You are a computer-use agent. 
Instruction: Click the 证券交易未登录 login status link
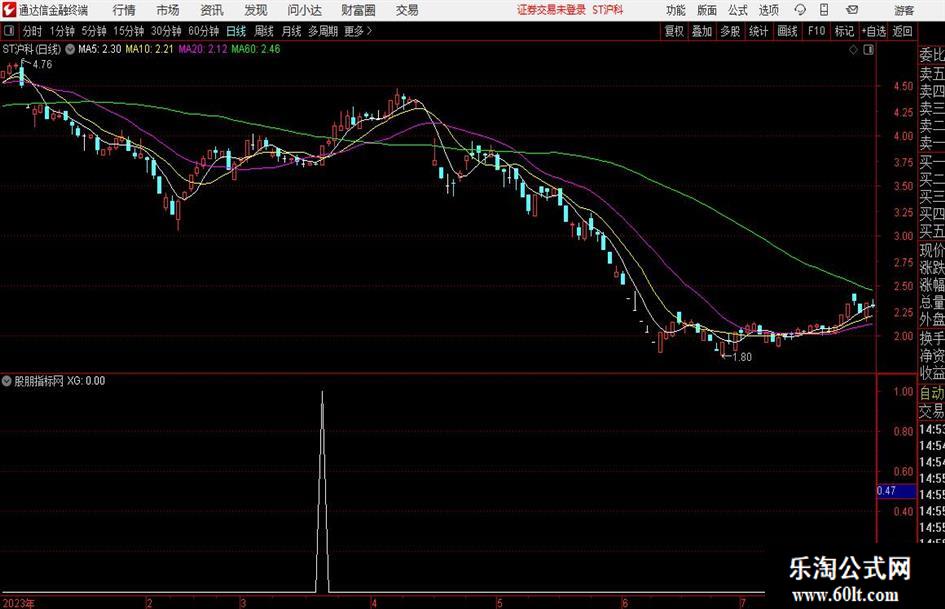(x=551, y=10)
